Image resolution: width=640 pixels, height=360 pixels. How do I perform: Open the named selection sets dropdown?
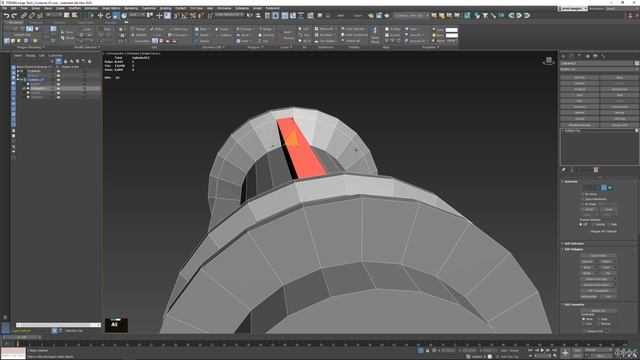tap(229, 15)
